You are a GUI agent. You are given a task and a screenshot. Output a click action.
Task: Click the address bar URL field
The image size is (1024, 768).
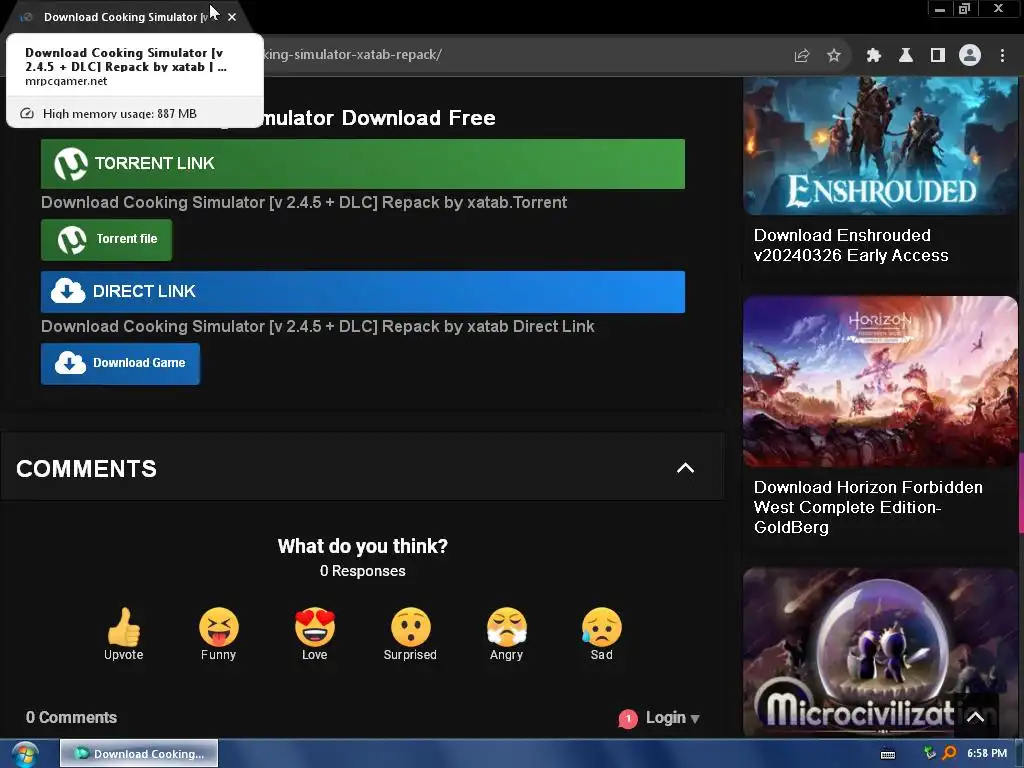point(521,55)
